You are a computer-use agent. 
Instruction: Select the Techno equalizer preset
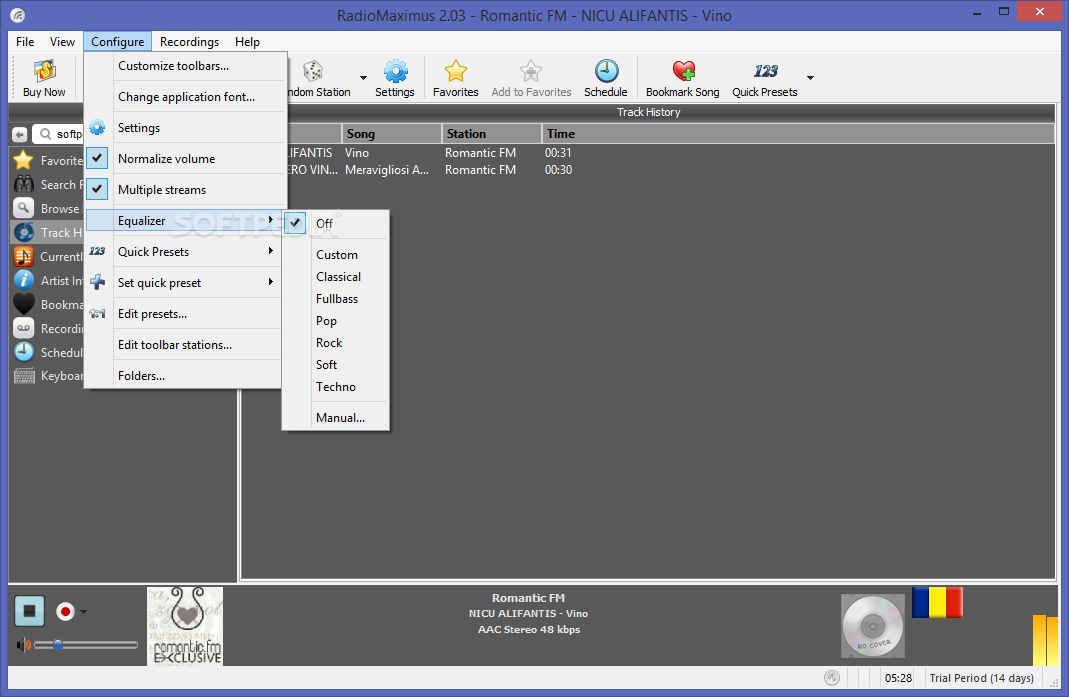335,386
